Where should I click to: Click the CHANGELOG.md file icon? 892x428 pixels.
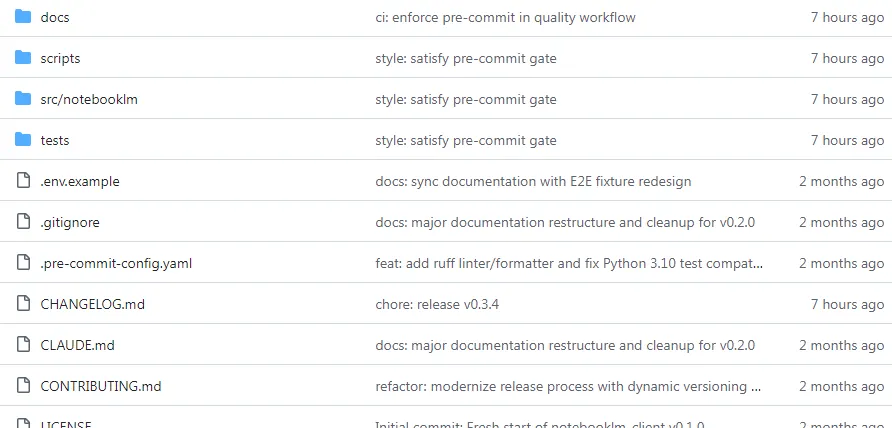tap(24, 304)
